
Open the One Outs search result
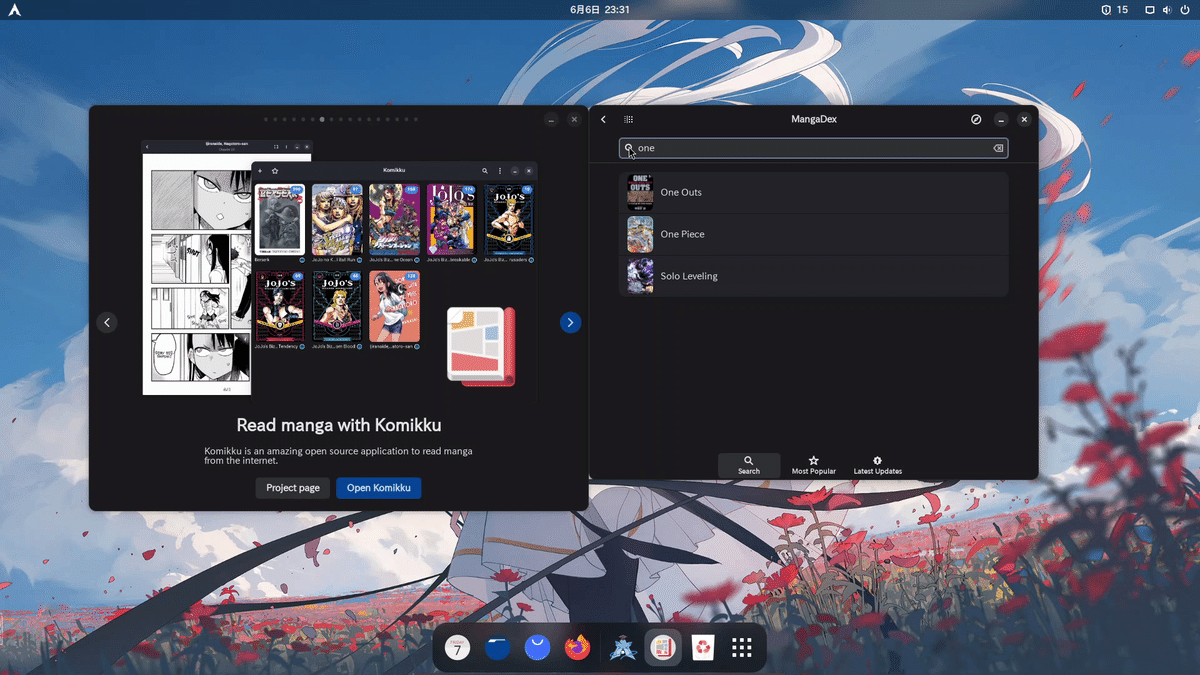coord(813,192)
